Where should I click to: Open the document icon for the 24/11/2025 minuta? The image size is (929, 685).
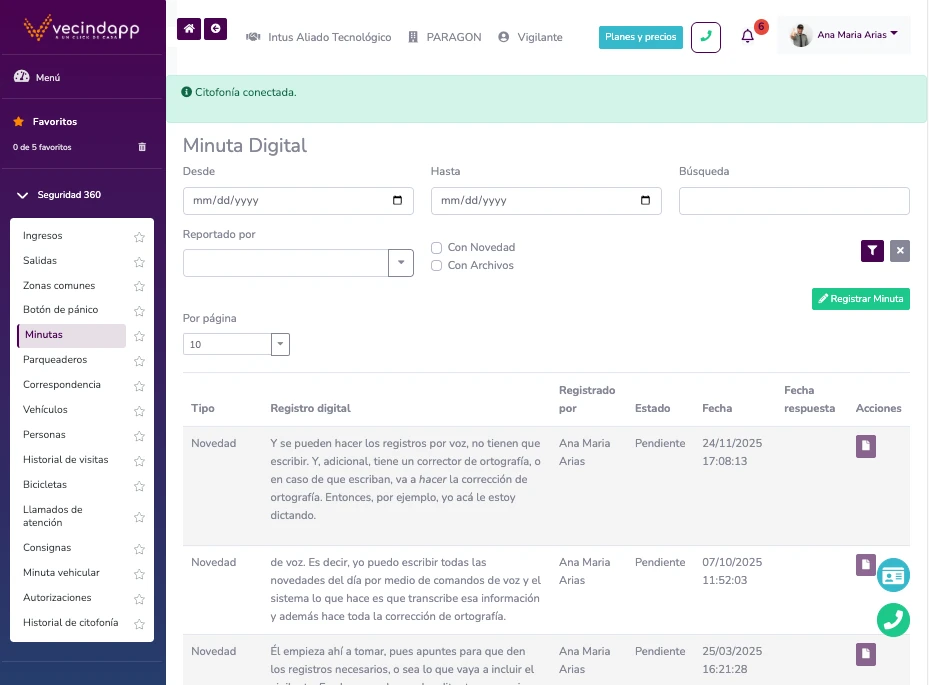coord(864,447)
